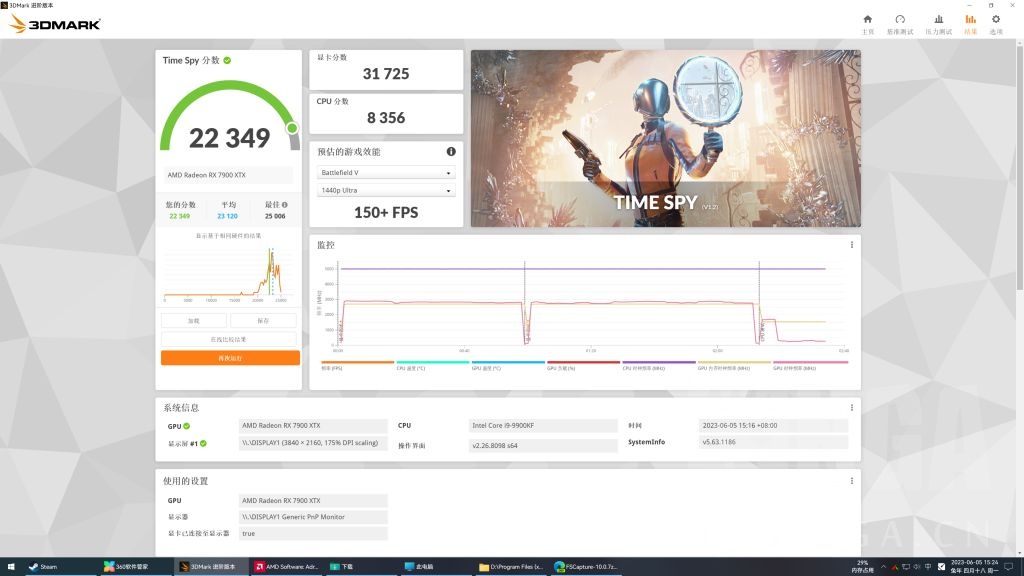Image resolution: width=1024 pixels, height=576 pixels.
Task: Open the AMD Software taskbar icon
Action: tap(285, 566)
